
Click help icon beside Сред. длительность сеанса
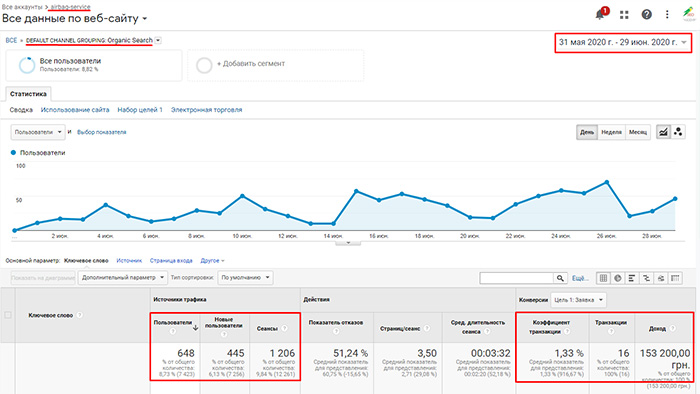(x=487, y=332)
